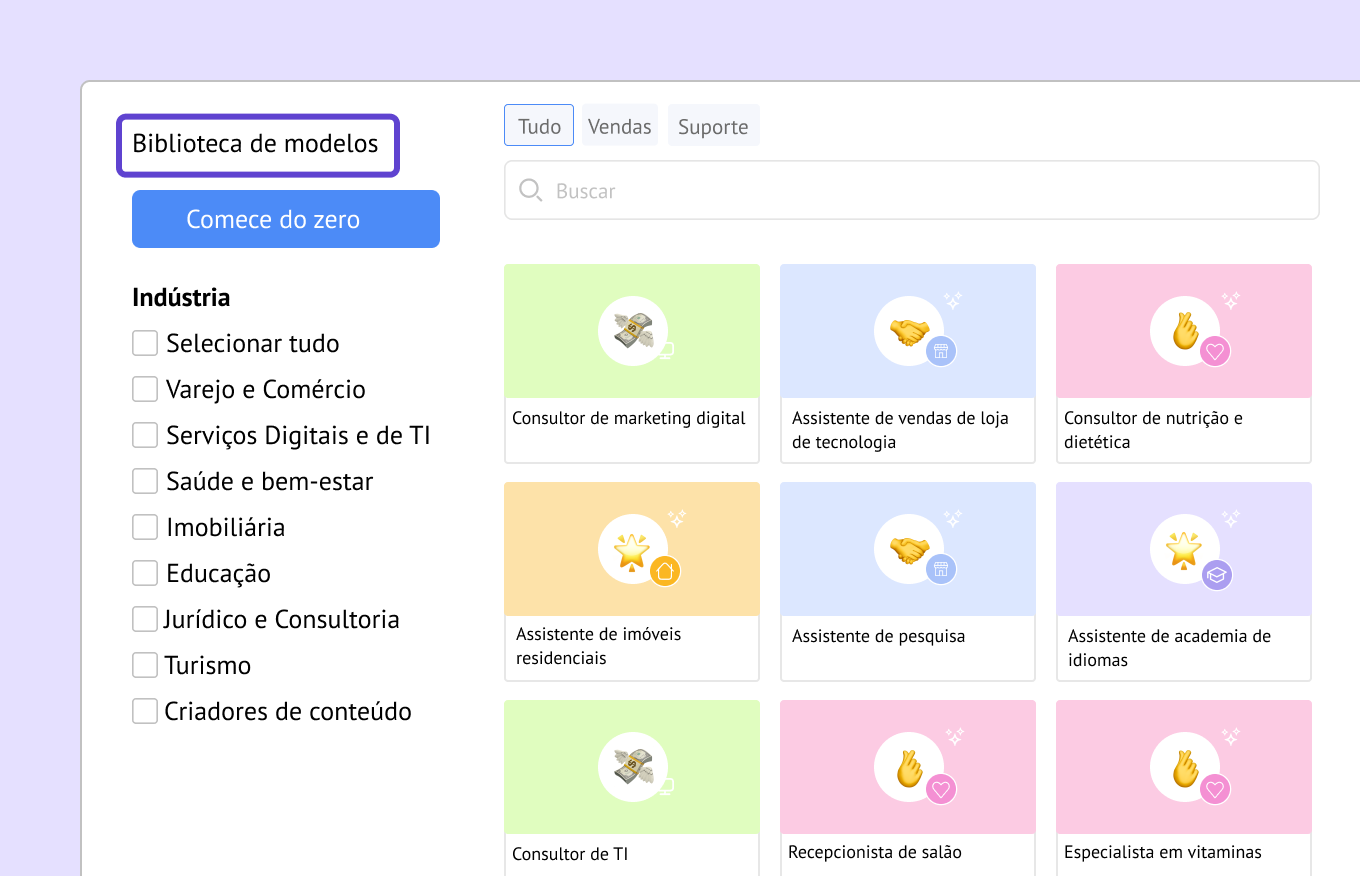
Task: Click the money emoji icon on Consultor de TI
Action: (x=632, y=767)
